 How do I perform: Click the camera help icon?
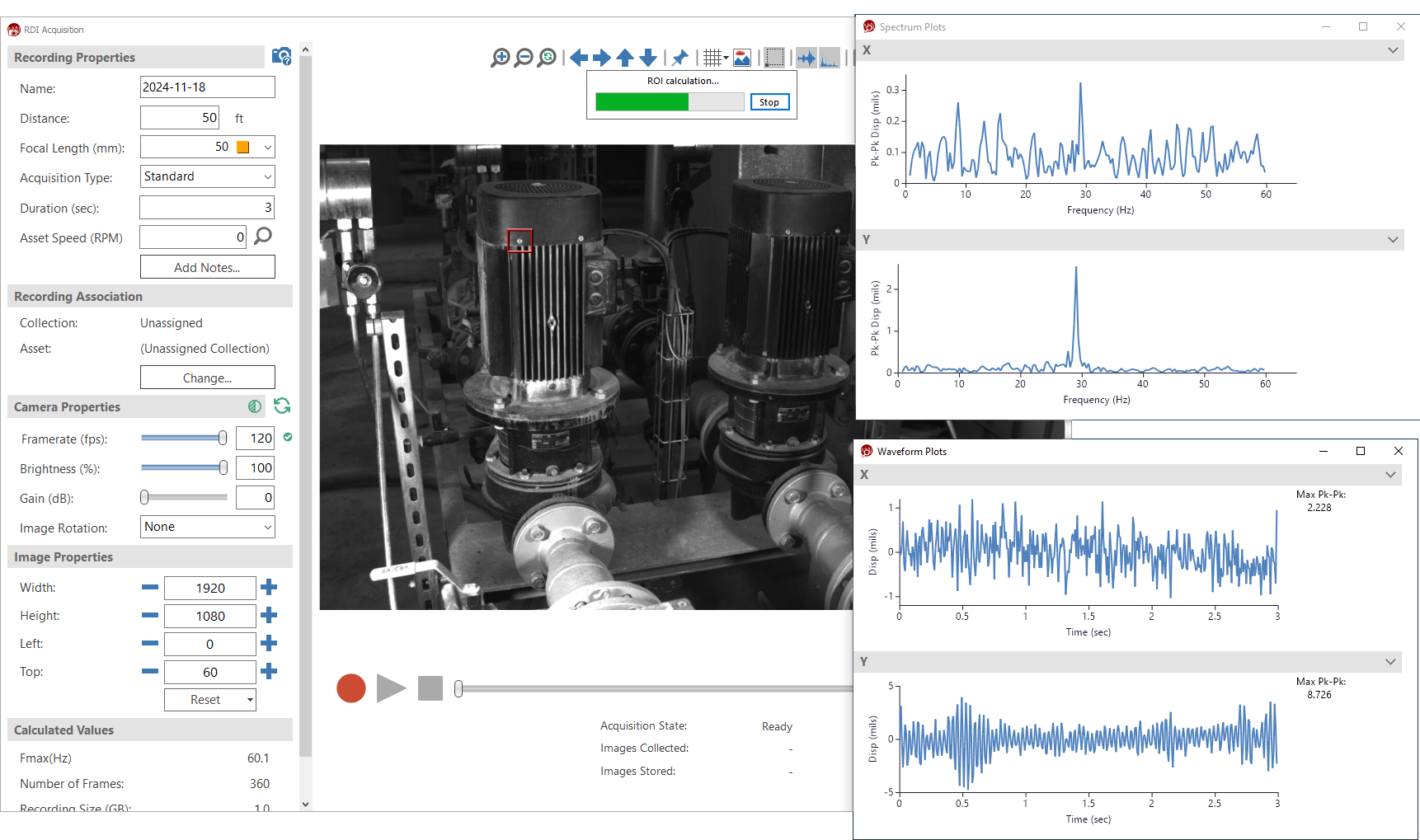[281, 57]
